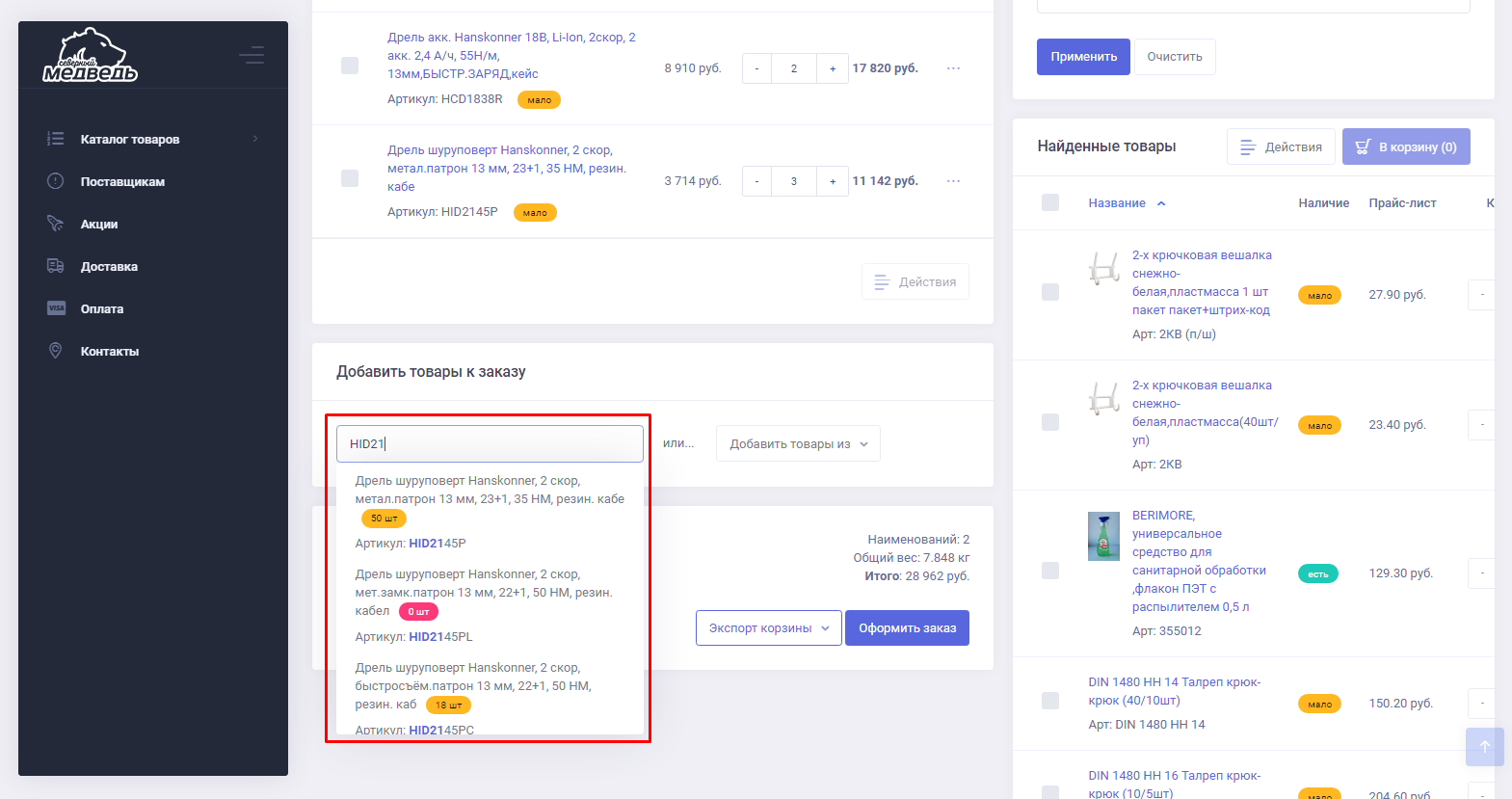Click the quantity field showing 3
Screen dimensions: 1512x799
click(794, 181)
